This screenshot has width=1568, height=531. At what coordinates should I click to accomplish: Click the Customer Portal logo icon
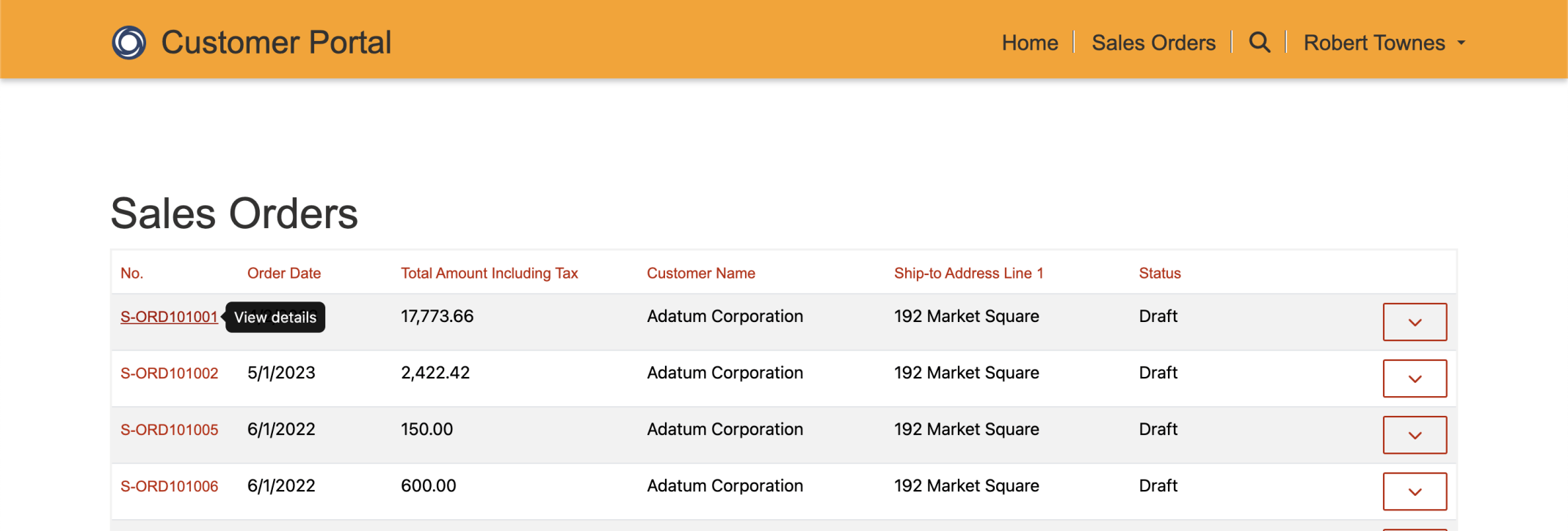click(x=129, y=43)
